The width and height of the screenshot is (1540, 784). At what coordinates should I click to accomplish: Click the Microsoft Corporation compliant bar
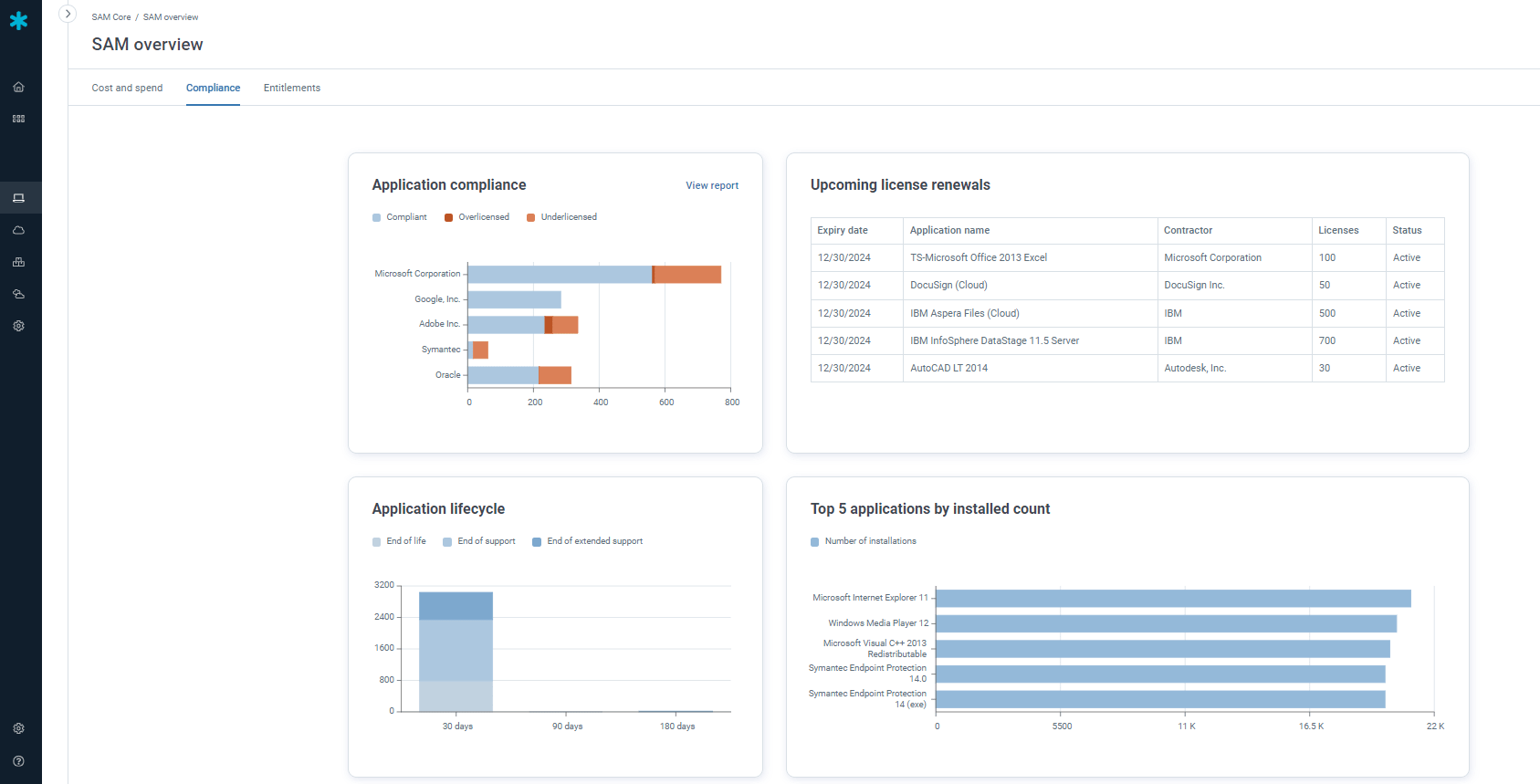coord(560,274)
